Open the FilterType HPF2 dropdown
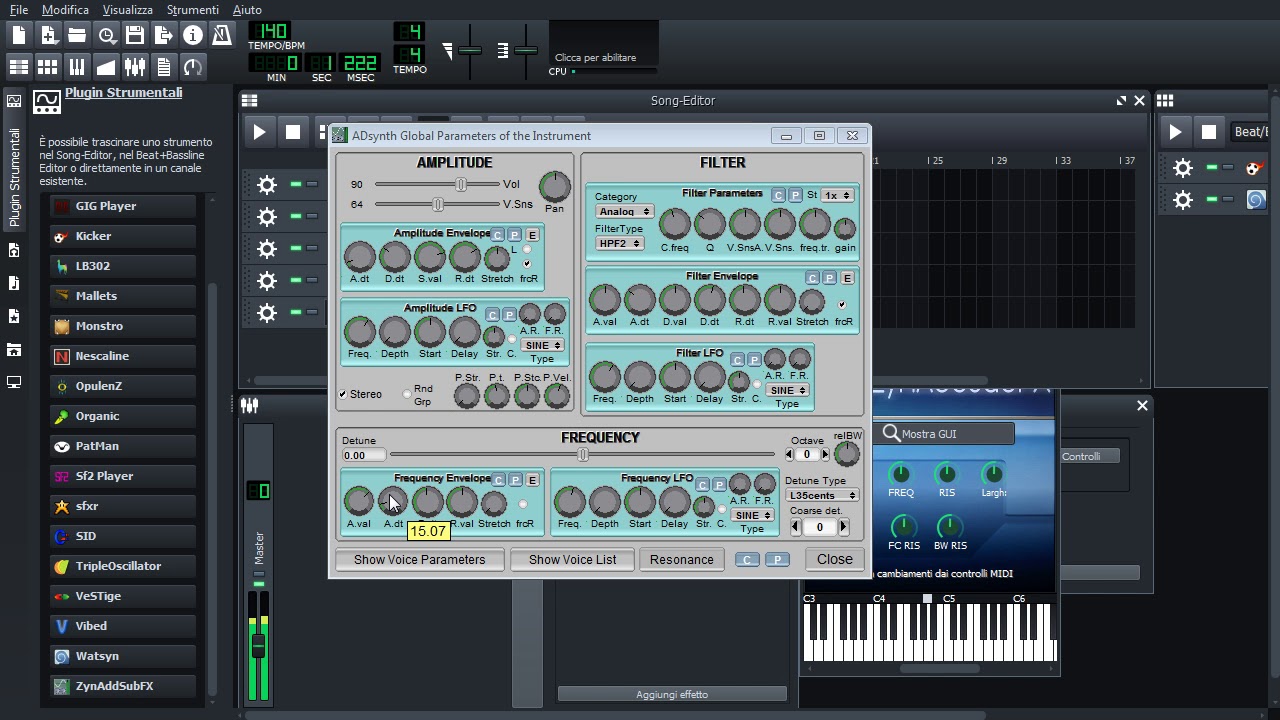Image resolution: width=1280 pixels, height=720 pixels. pyautogui.click(x=620, y=243)
